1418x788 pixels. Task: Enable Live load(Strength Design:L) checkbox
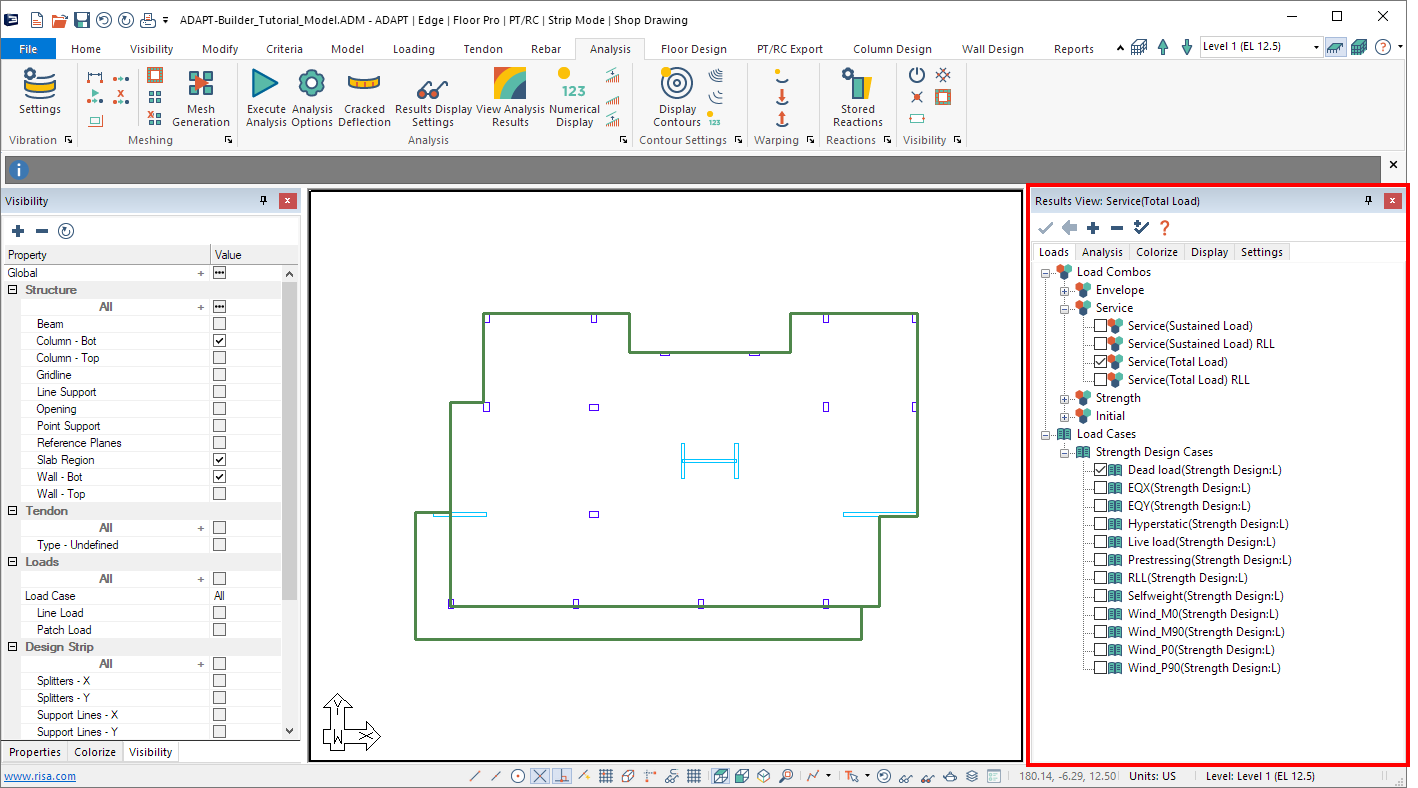tap(1100, 542)
